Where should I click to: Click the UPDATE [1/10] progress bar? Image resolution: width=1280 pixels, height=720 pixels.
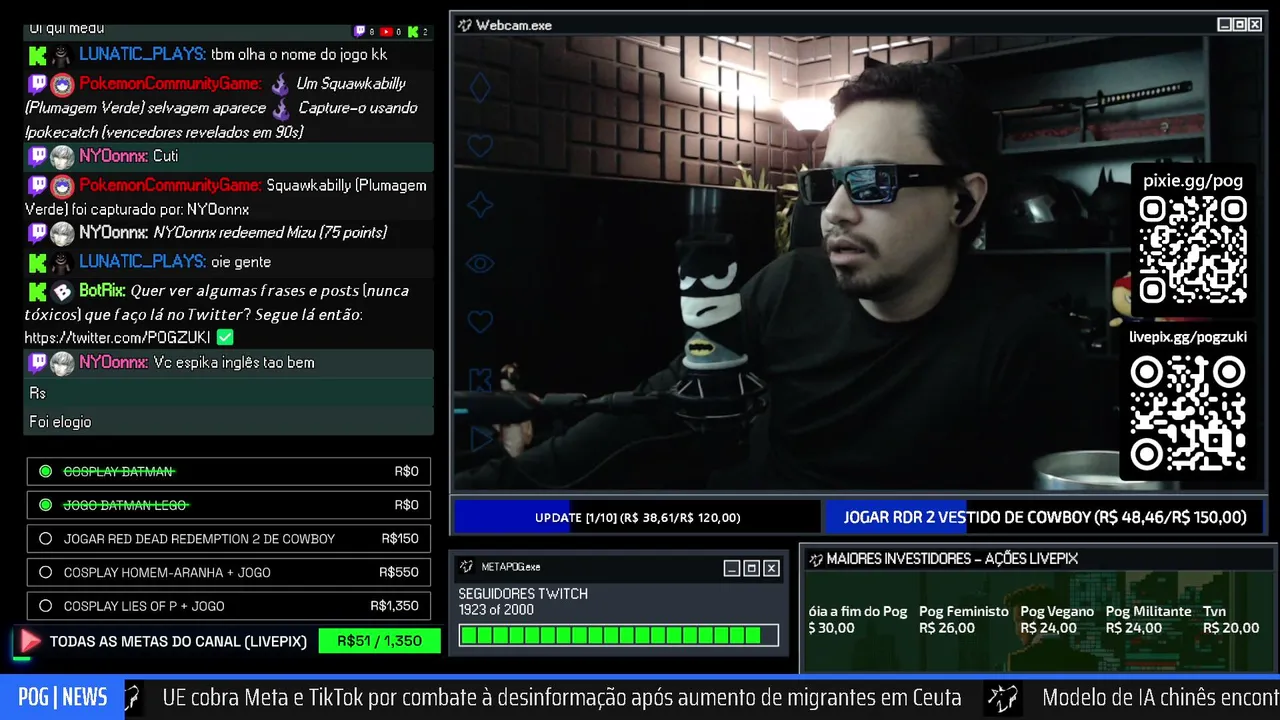click(637, 518)
